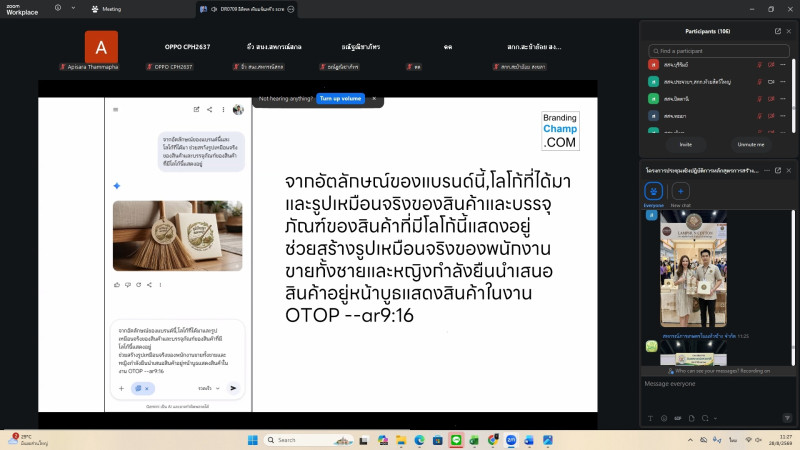Click the Unmute me button
The image size is (800, 450).
coord(751,144)
